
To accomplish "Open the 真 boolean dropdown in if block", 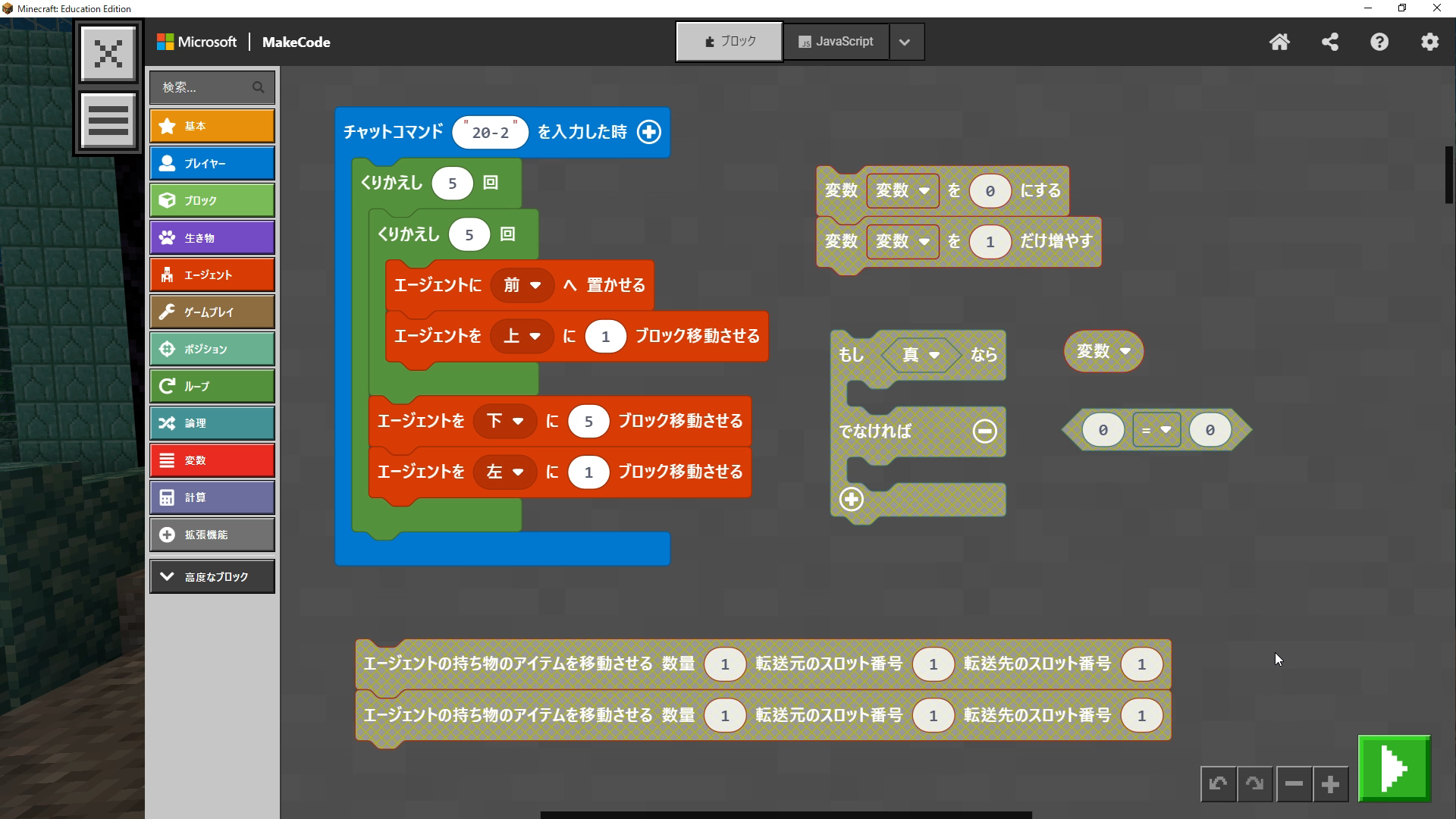I will [921, 355].
